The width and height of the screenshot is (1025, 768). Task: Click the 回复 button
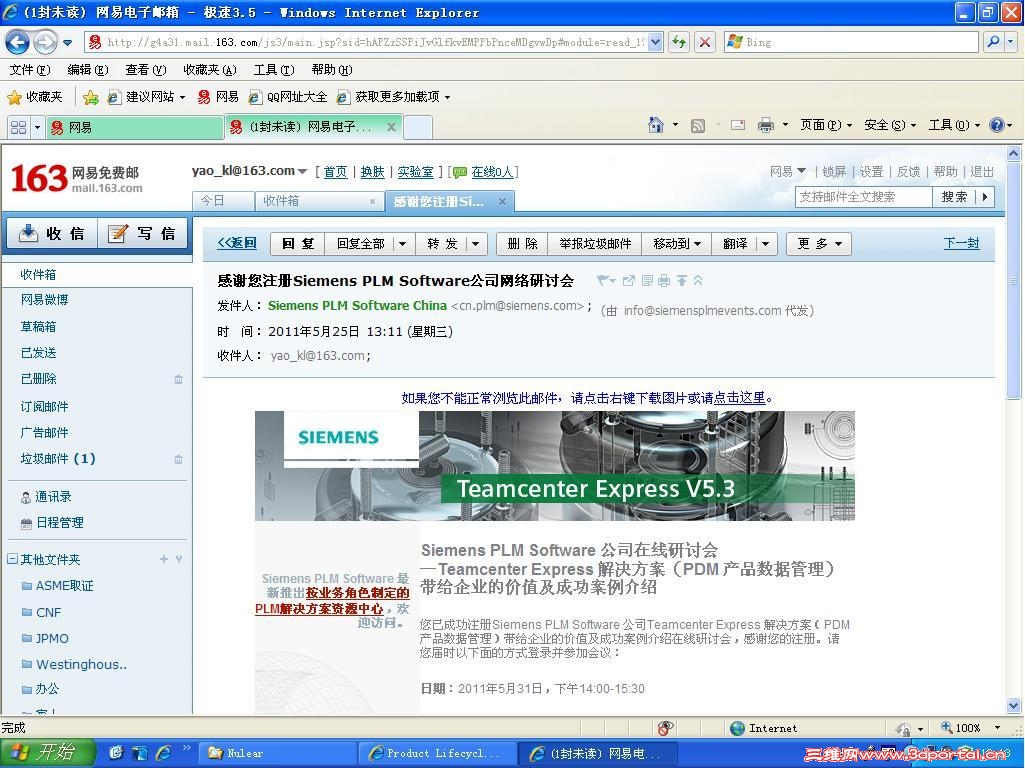coord(297,244)
